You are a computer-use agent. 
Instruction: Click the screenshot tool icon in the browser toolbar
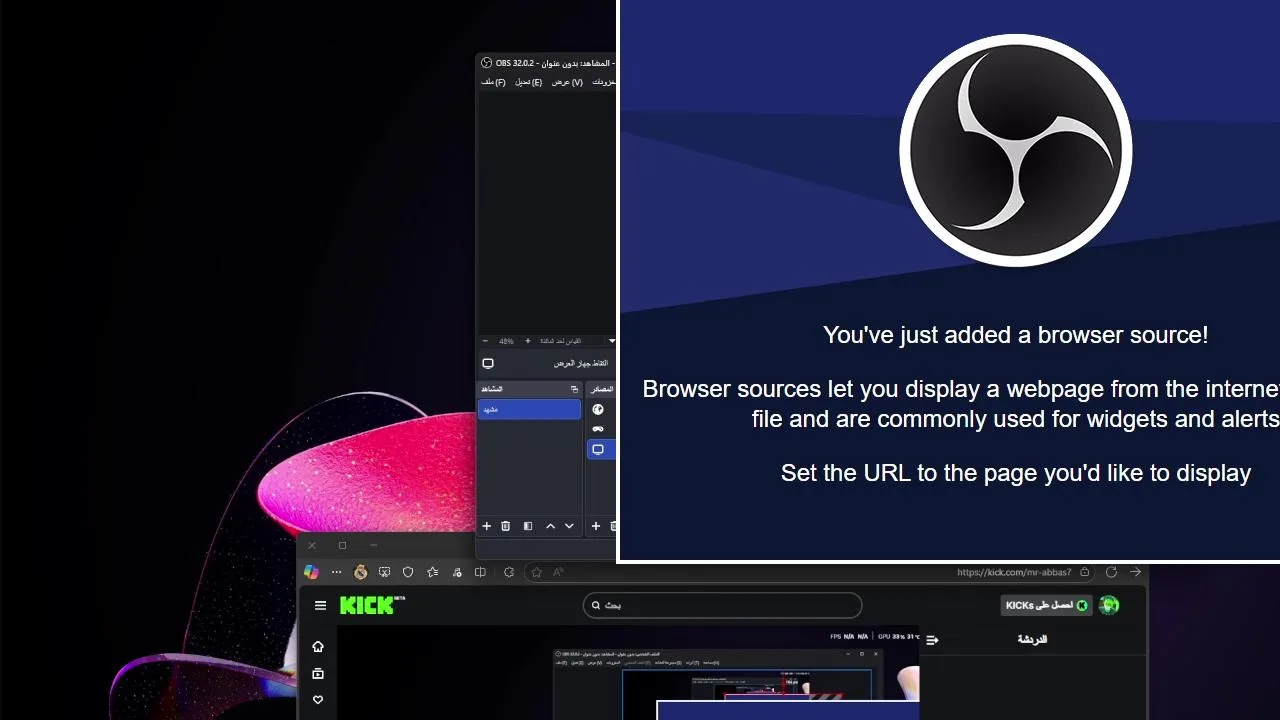point(384,572)
